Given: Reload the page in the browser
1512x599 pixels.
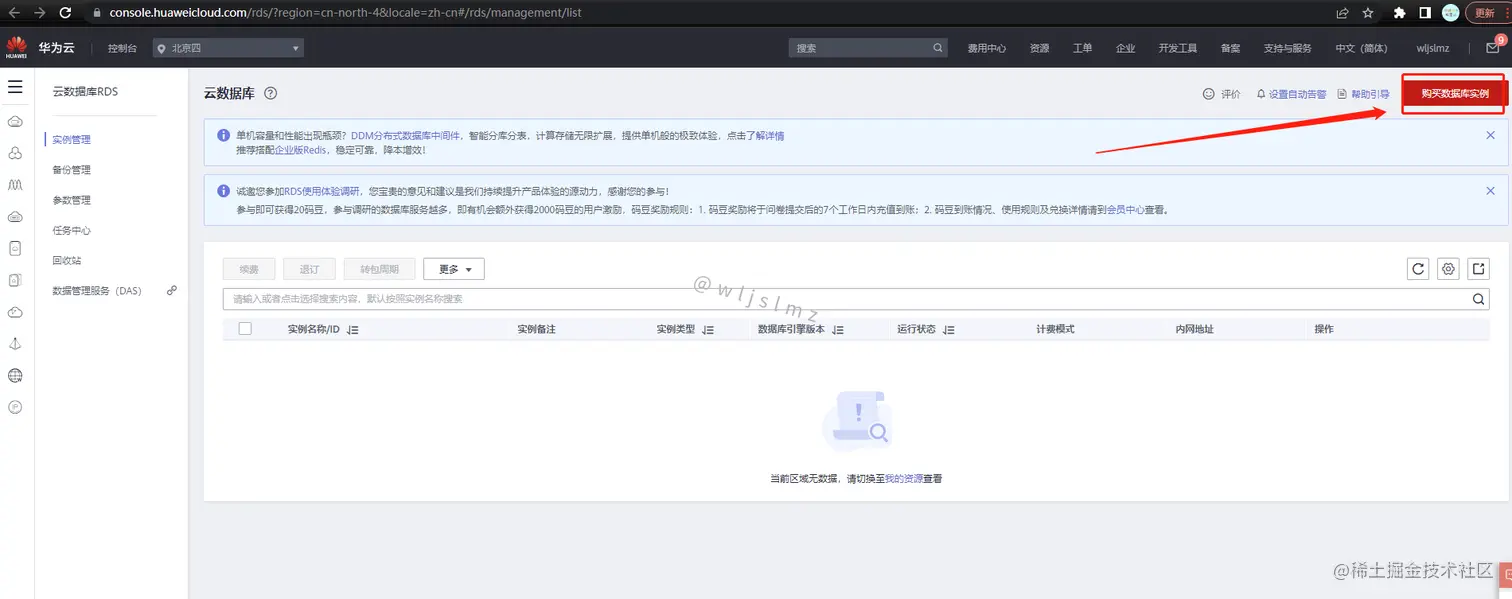Looking at the screenshot, I should (x=65, y=13).
